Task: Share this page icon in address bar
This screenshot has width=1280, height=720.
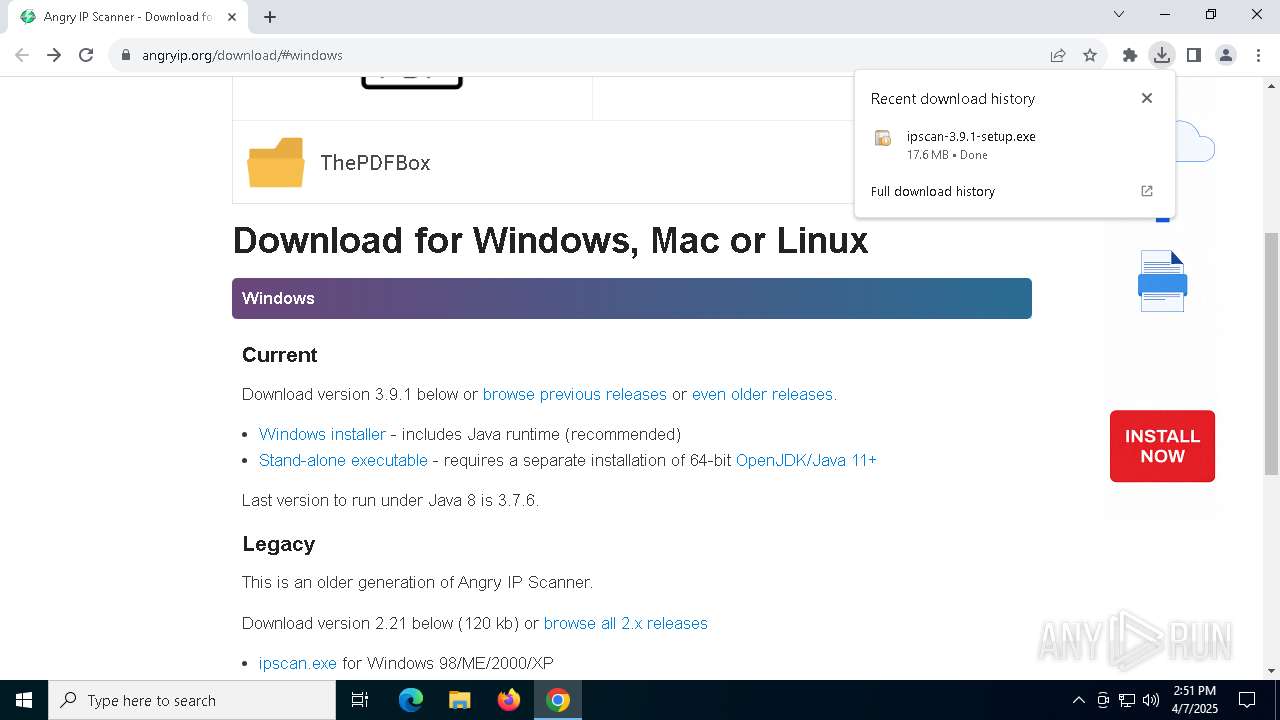Action: coord(1058,55)
